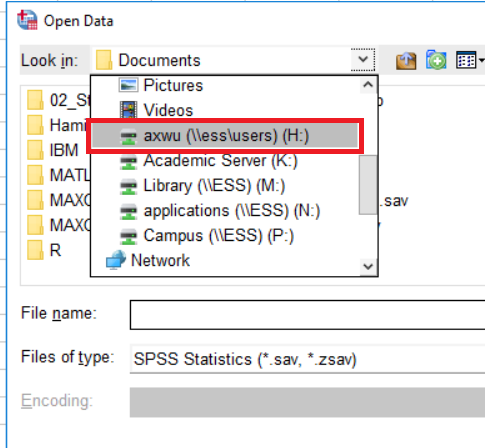Image resolution: width=485 pixels, height=448 pixels.
Task: Select the R folder
Action: (x=44, y=250)
